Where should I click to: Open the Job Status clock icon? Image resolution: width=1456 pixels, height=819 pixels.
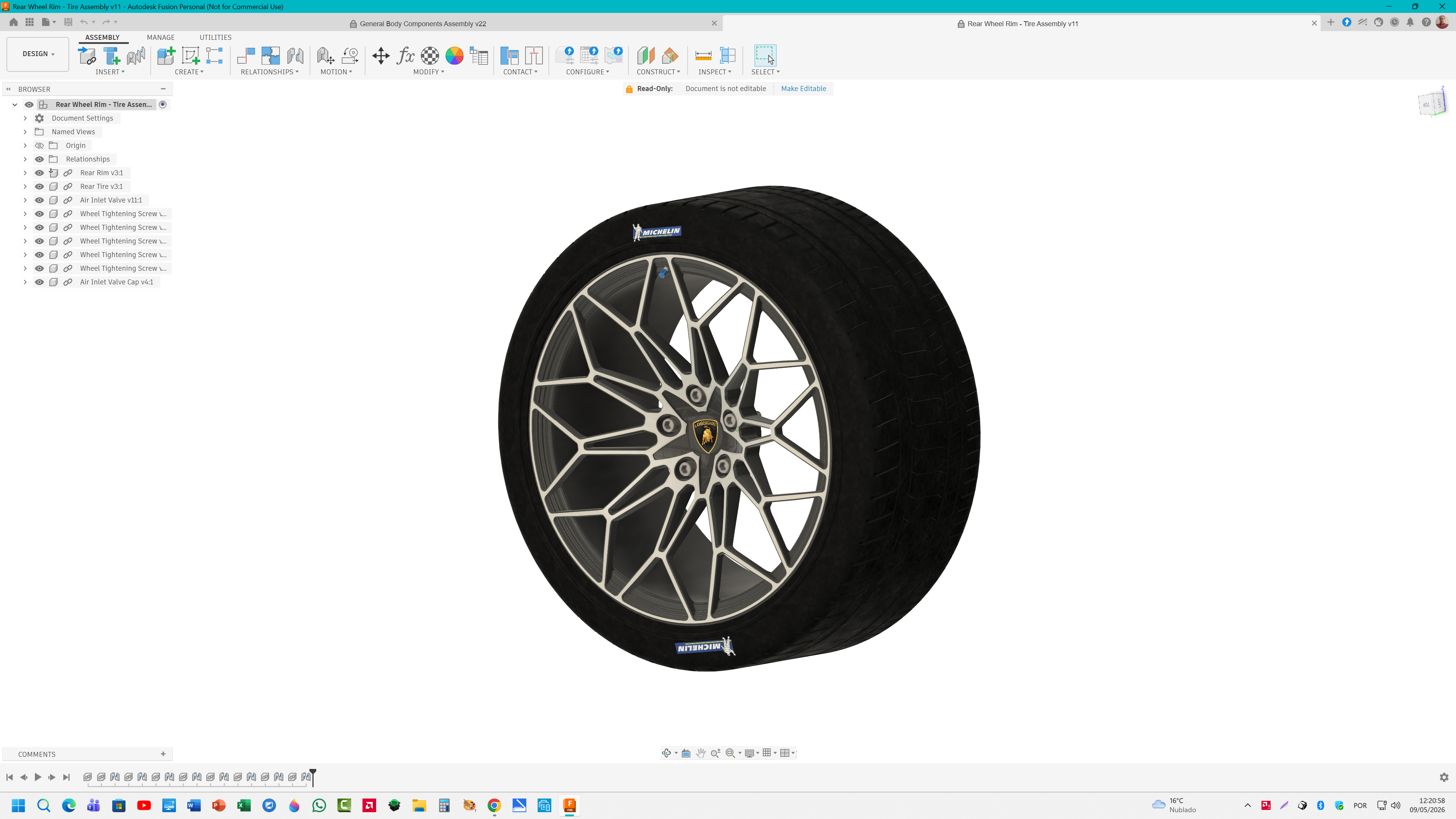click(1395, 22)
